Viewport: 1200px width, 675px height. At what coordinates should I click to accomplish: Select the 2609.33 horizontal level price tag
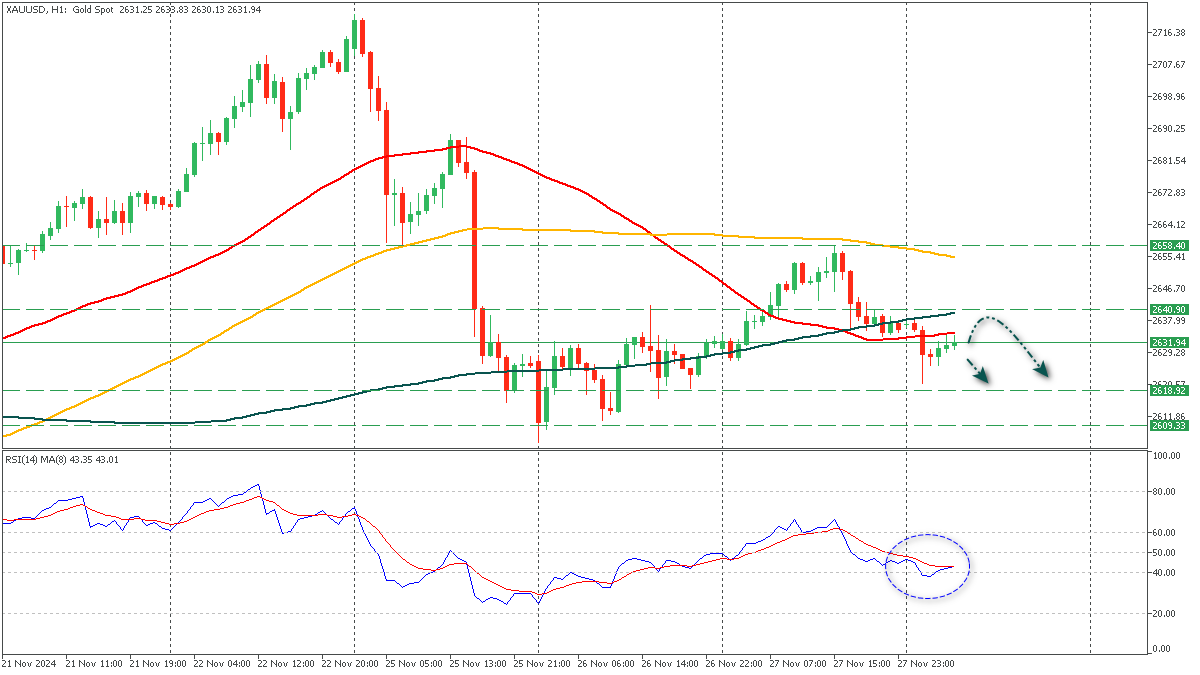tap(1168, 425)
